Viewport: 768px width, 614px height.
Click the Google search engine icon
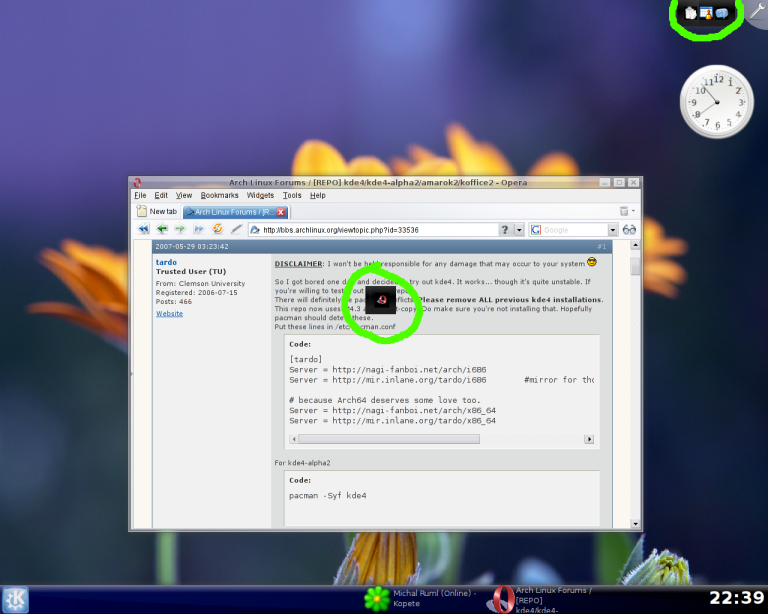pos(536,230)
